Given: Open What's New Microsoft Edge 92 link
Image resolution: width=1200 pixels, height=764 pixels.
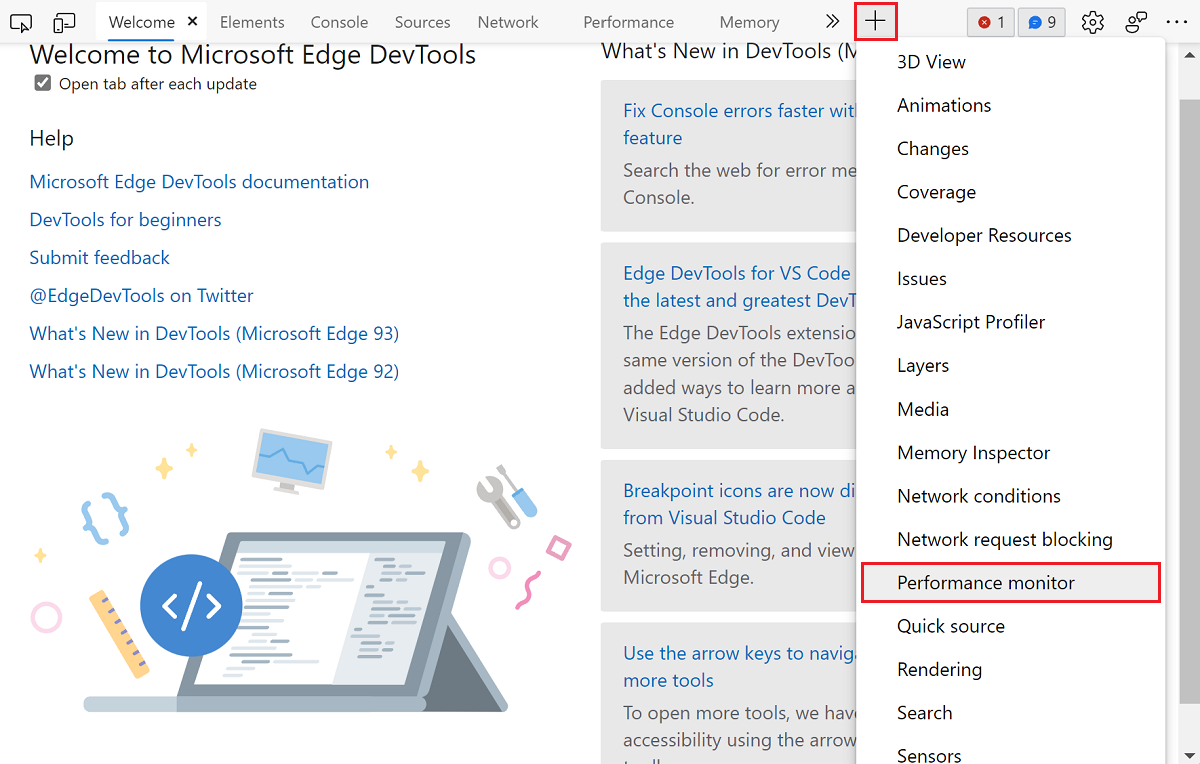Looking at the screenshot, I should (x=214, y=372).
